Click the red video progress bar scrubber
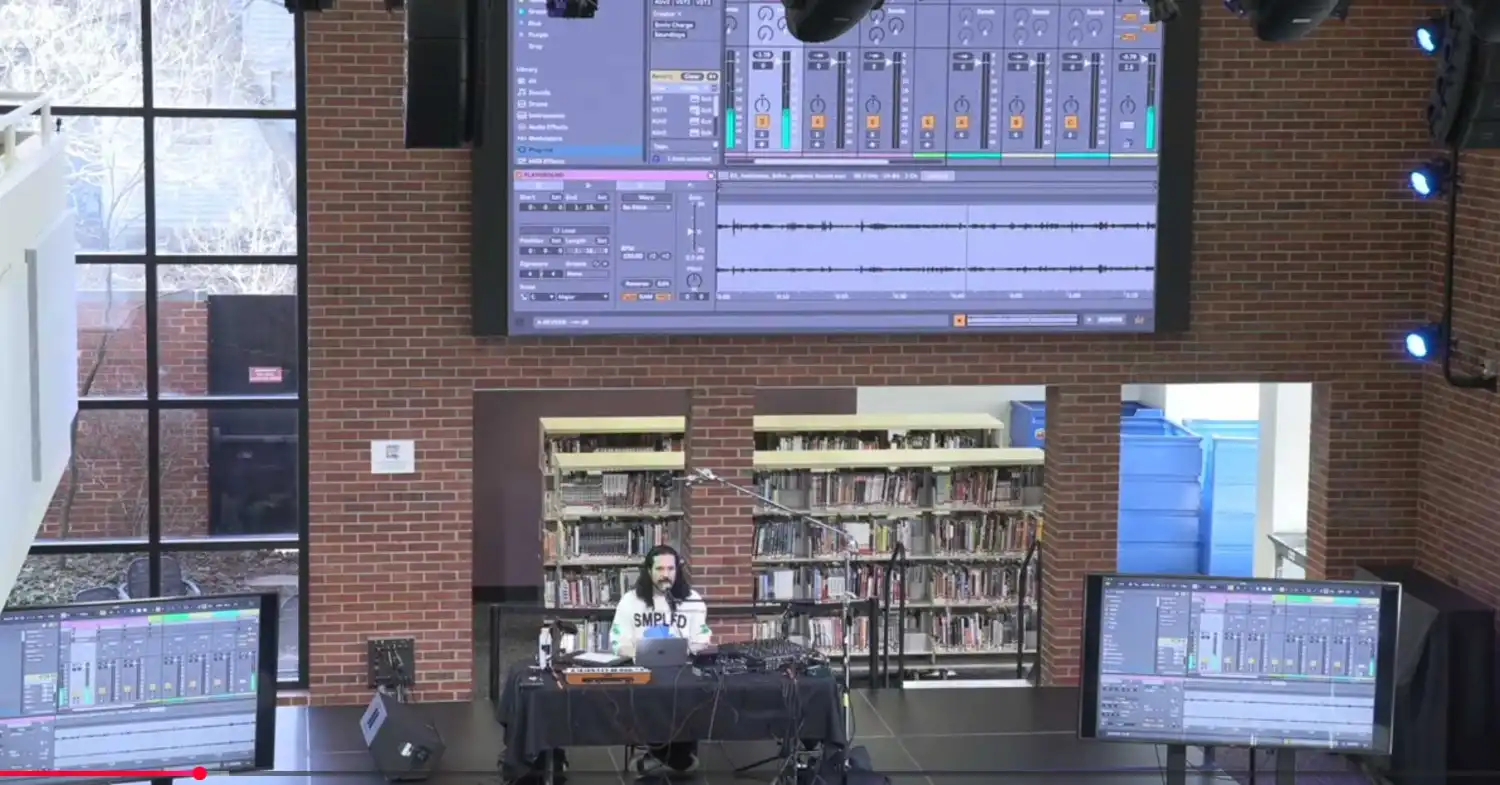The height and width of the screenshot is (785, 1500). click(200, 773)
